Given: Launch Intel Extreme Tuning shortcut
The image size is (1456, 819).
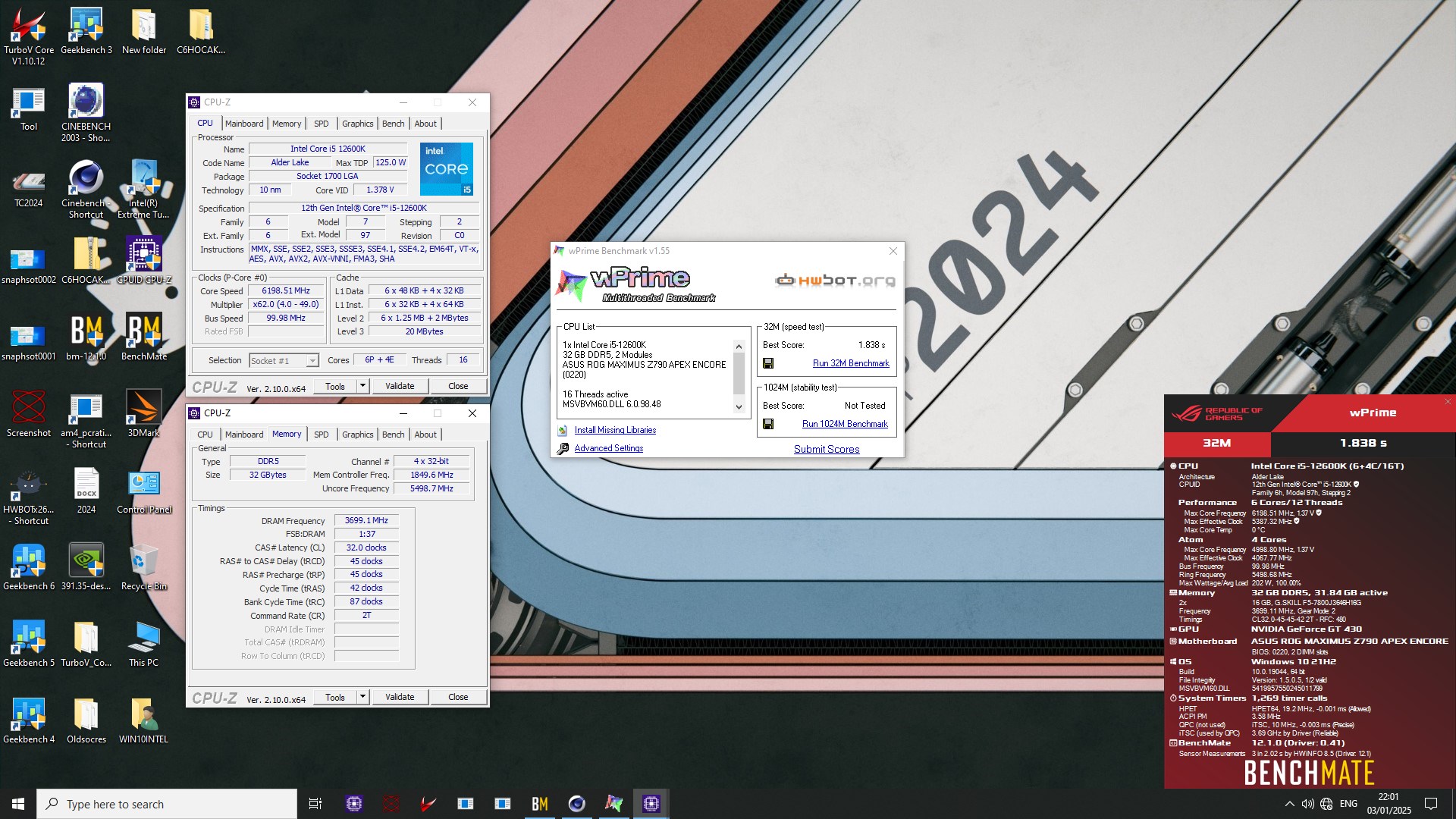Looking at the screenshot, I should click(144, 190).
